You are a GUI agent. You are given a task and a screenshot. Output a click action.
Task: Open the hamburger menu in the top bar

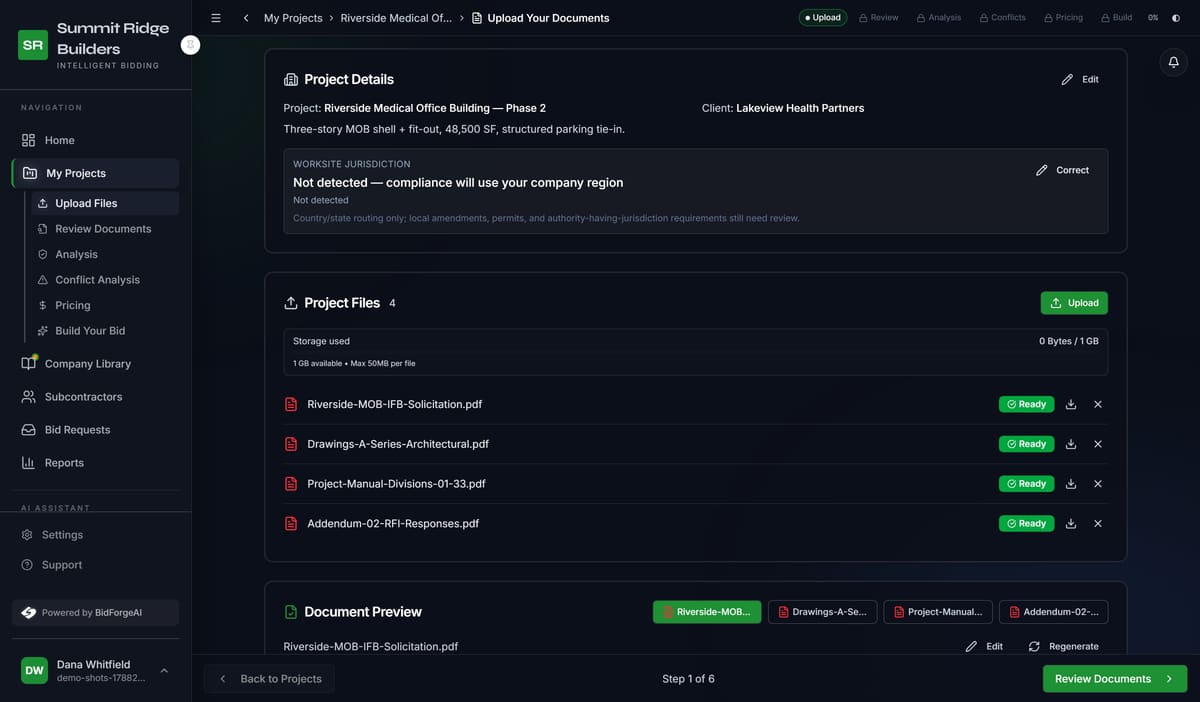(216, 18)
